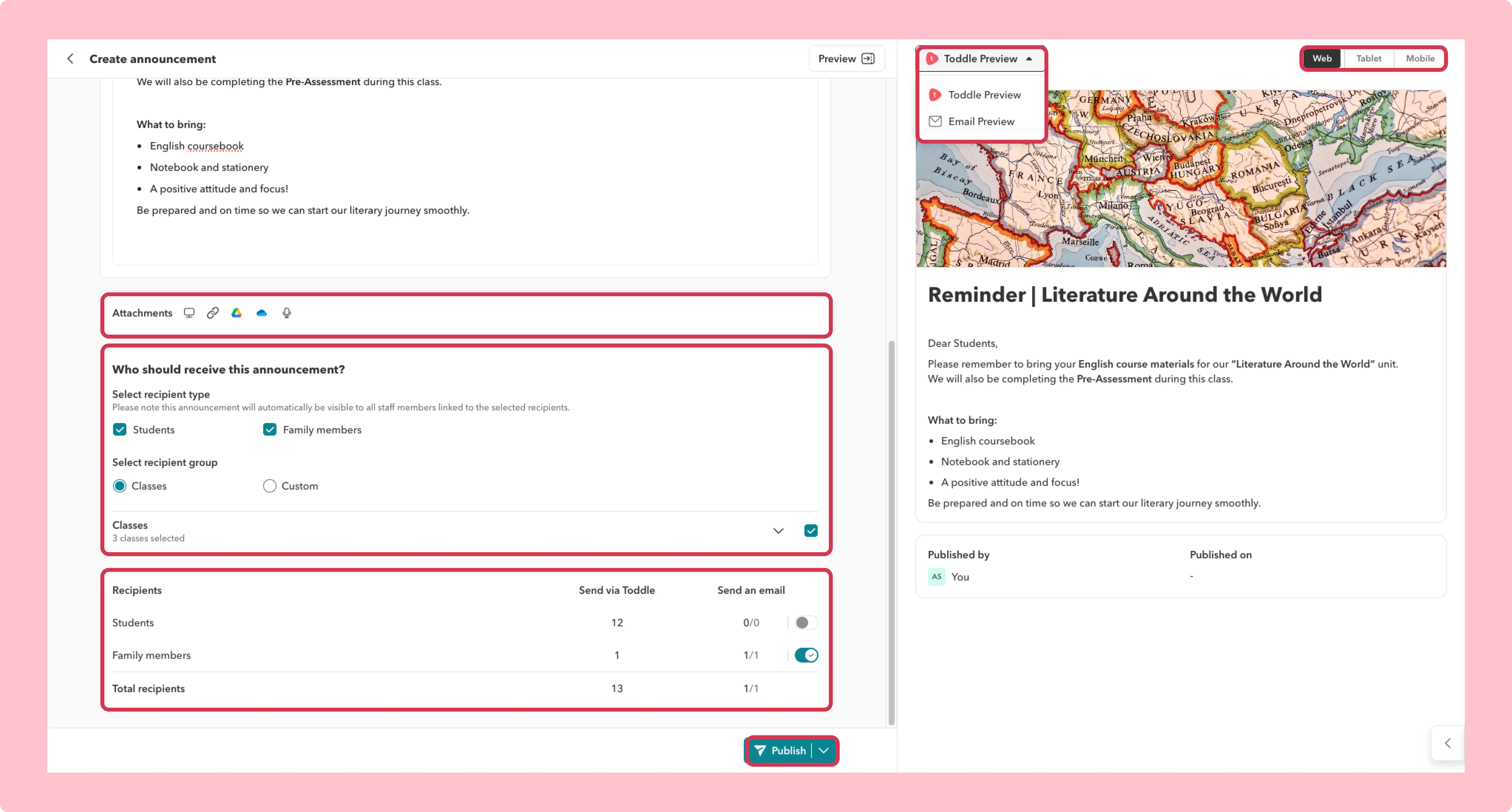Collapse the side panel with the bottom-right chevron
1512x812 pixels.
tap(1448, 743)
